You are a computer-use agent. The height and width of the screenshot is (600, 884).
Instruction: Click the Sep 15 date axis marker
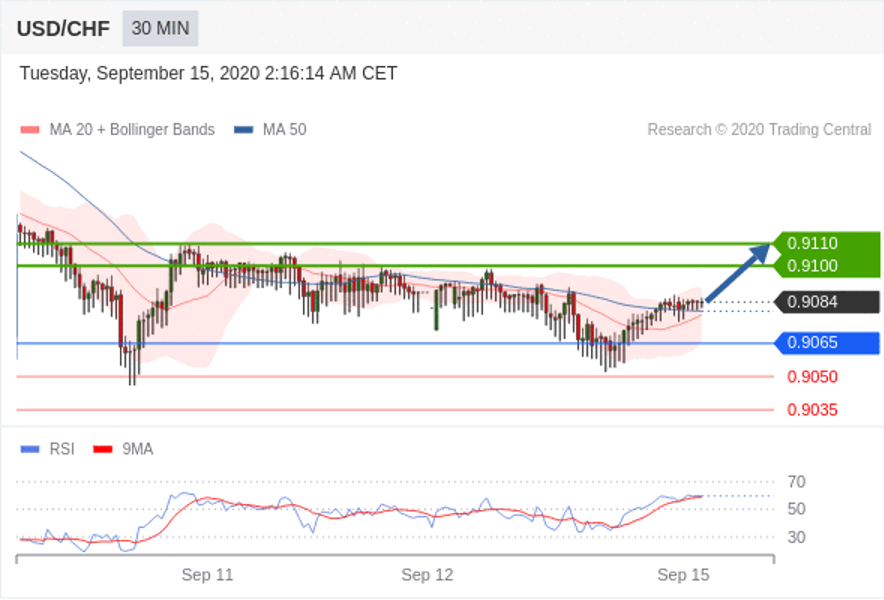683,575
